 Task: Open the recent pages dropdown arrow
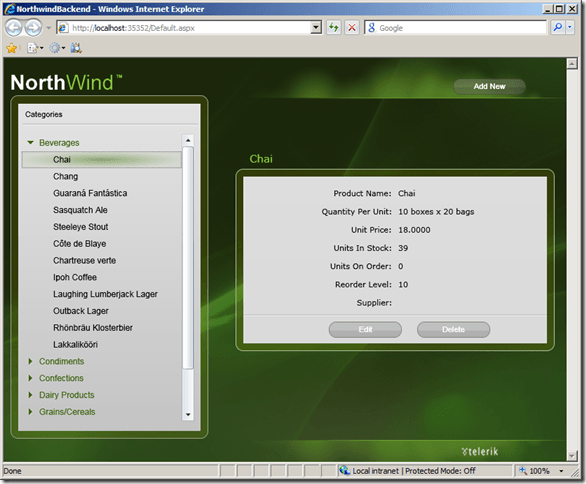click(49, 28)
